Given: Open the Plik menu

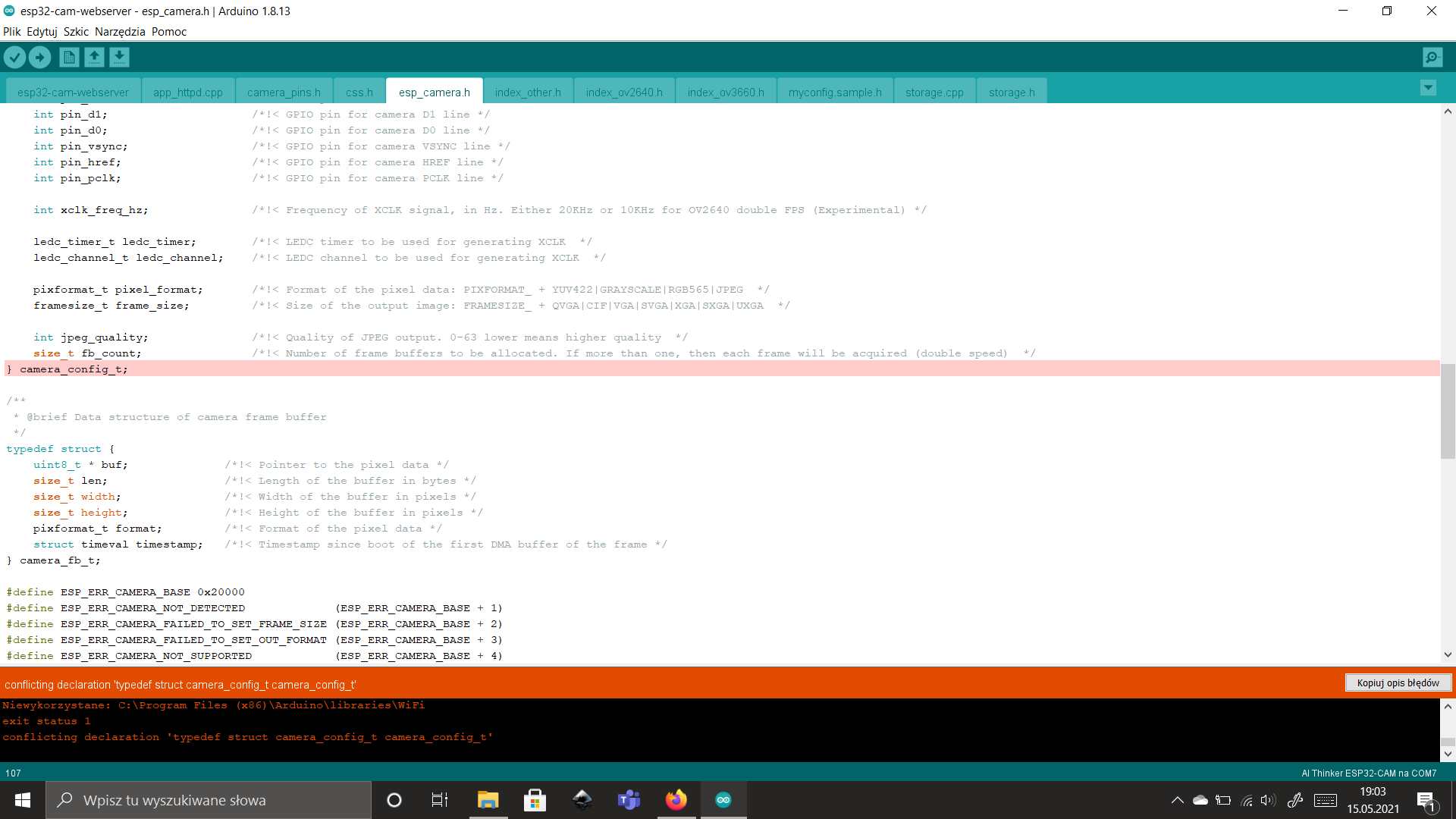Looking at the screenshot, I should (x=12, y=32).
